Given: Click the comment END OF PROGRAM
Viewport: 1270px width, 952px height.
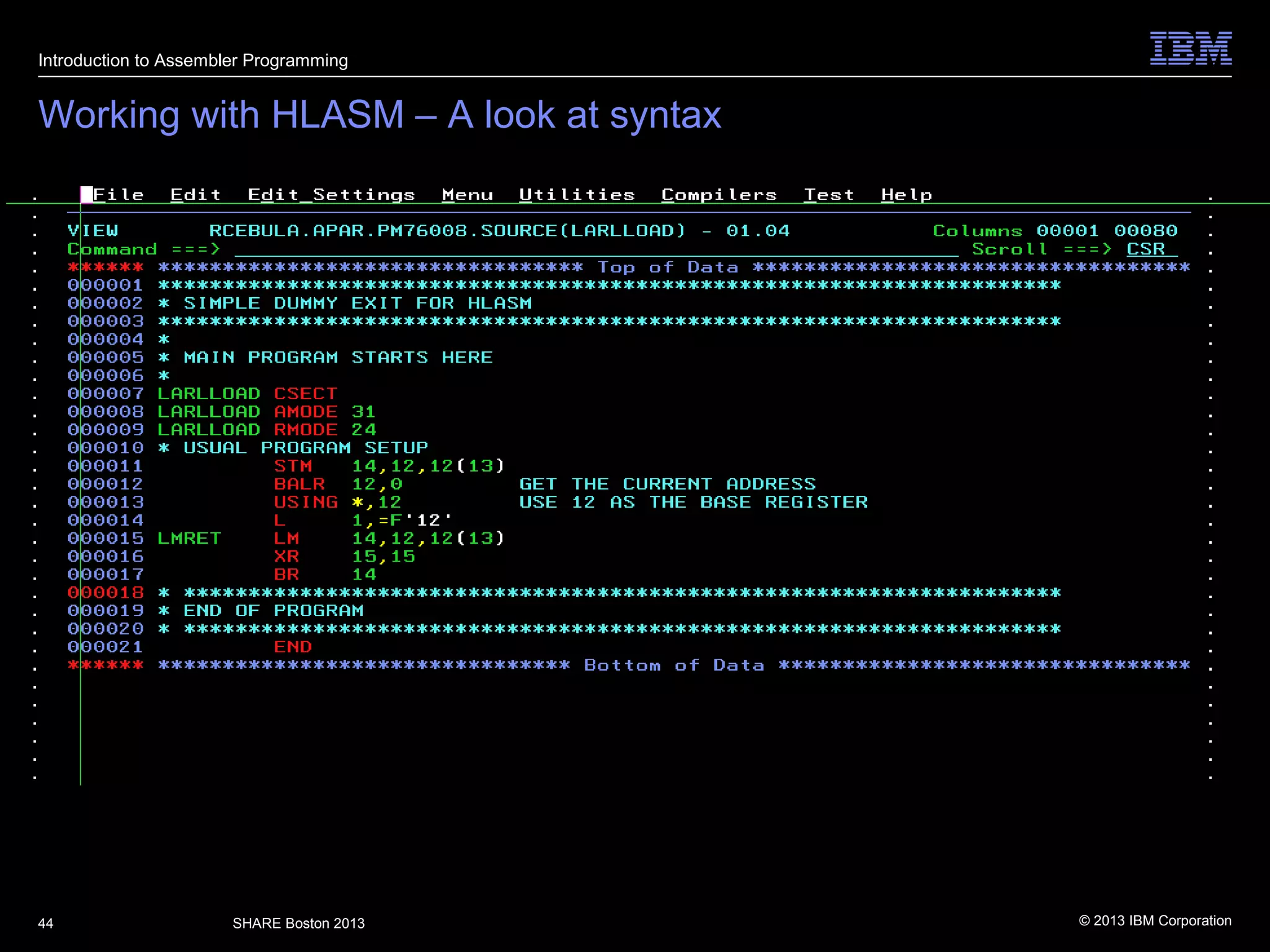Looking at the screenshot, I should (273, 610).
